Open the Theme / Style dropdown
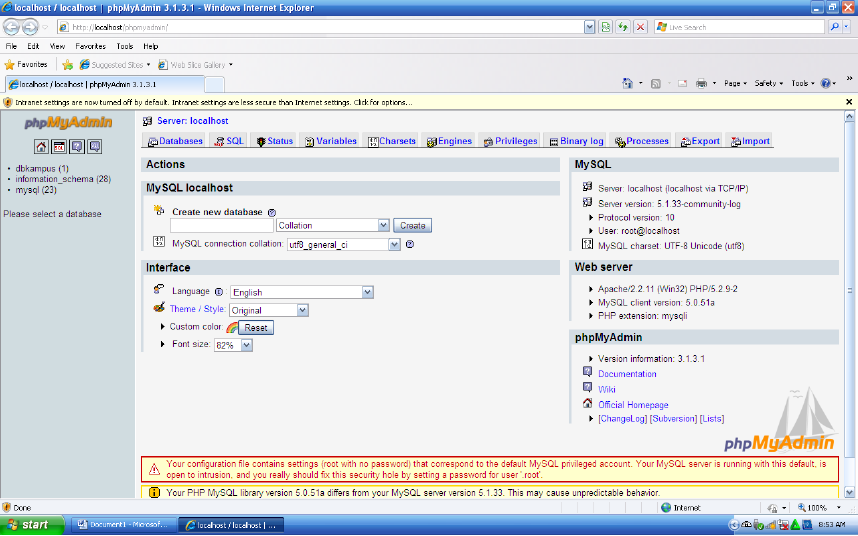 point(269,310)
